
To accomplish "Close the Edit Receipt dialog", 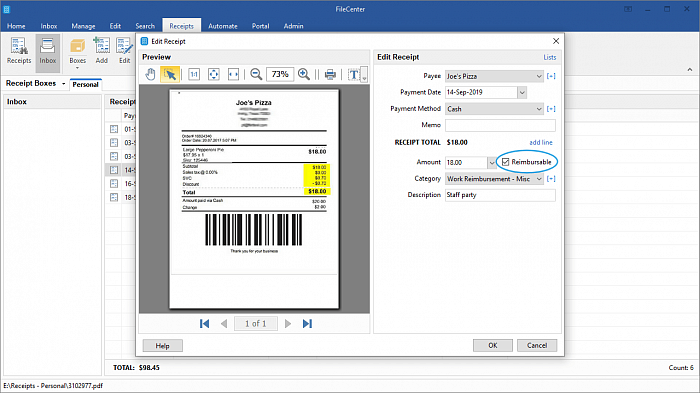I will point(556,41).
